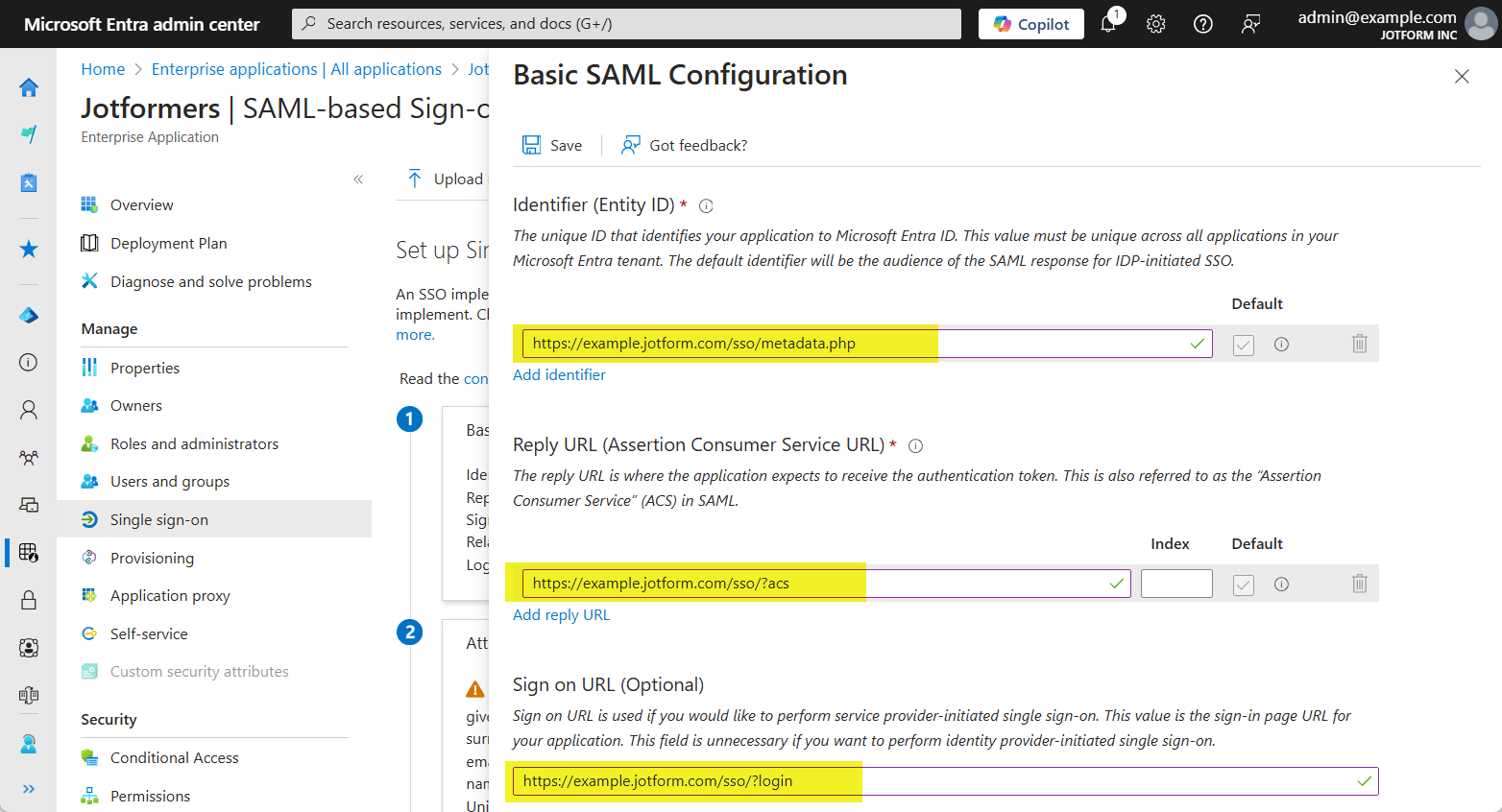This screenshot has width=1502, height=812.
Task: Expand the left navigation rail
Action: point(29,789)
